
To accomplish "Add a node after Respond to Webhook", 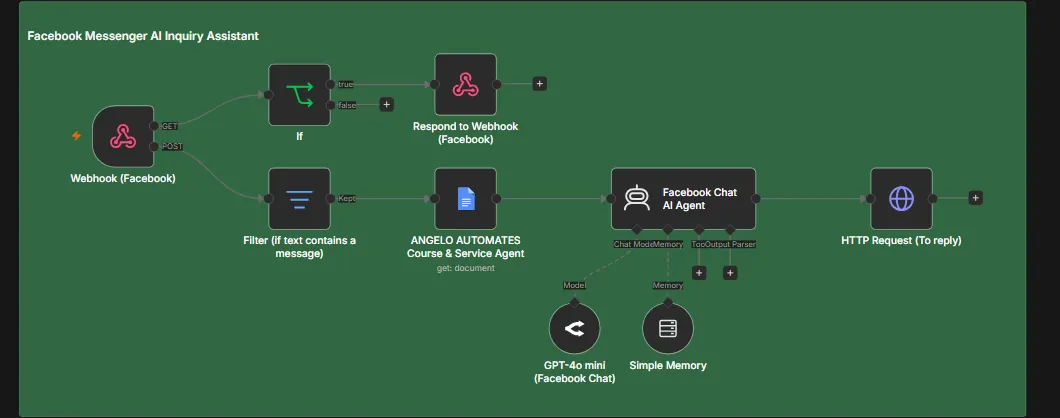I will 539,84.
